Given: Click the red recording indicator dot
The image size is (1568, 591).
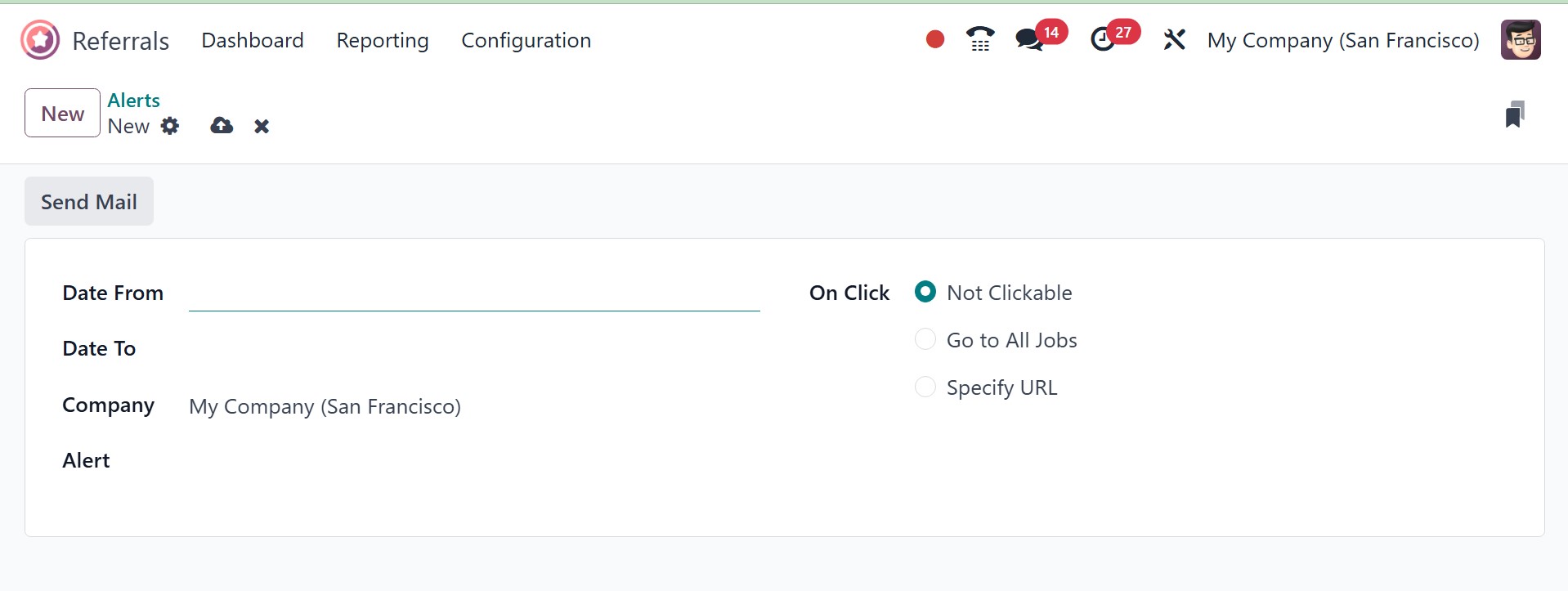Looking at the screenshot, I should point(935,39).
